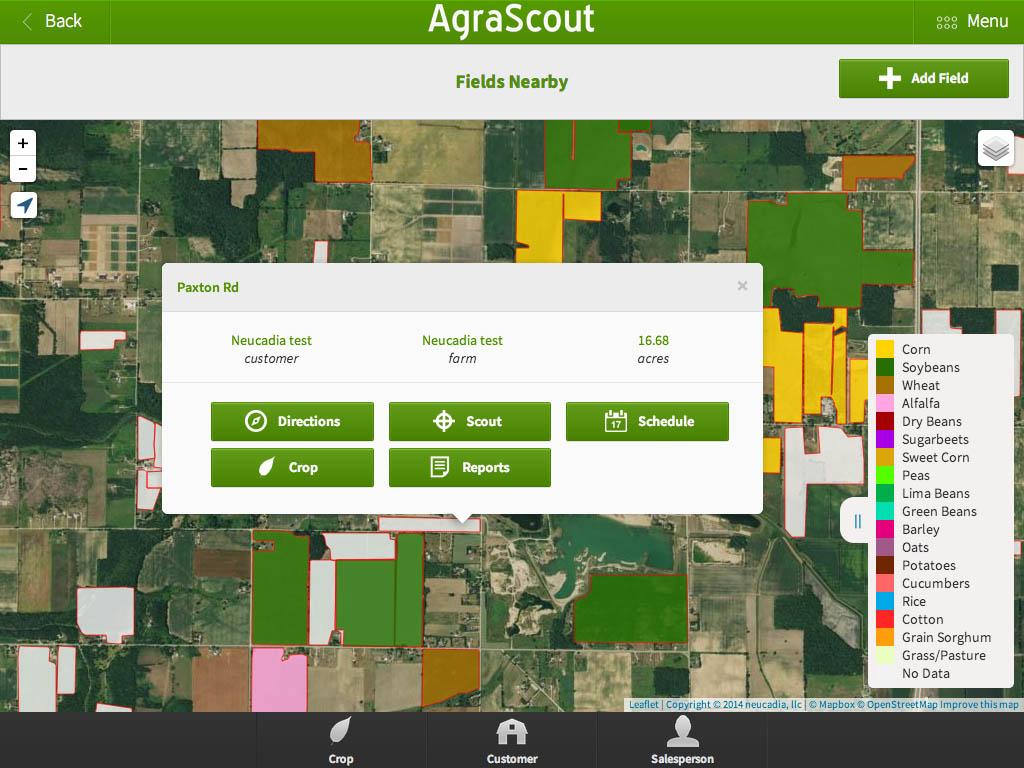
Task: Get Directions to Paxton Rd field
Action: 292,421
